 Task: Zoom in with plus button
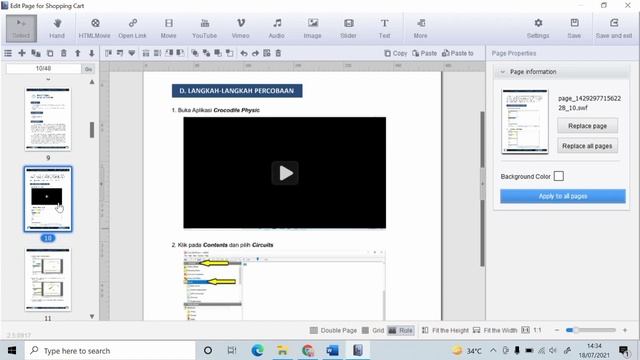pyautogui.click(x=624, y=330)
